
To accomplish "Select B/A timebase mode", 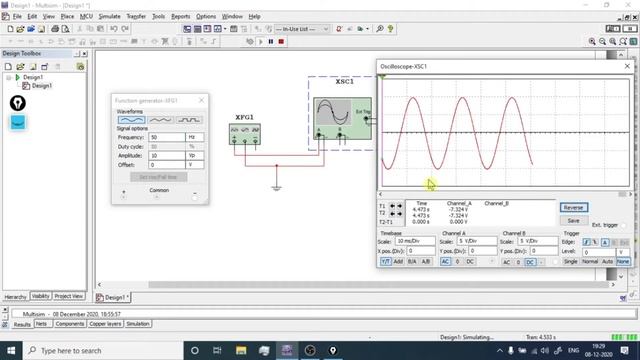I will point(412,262).
